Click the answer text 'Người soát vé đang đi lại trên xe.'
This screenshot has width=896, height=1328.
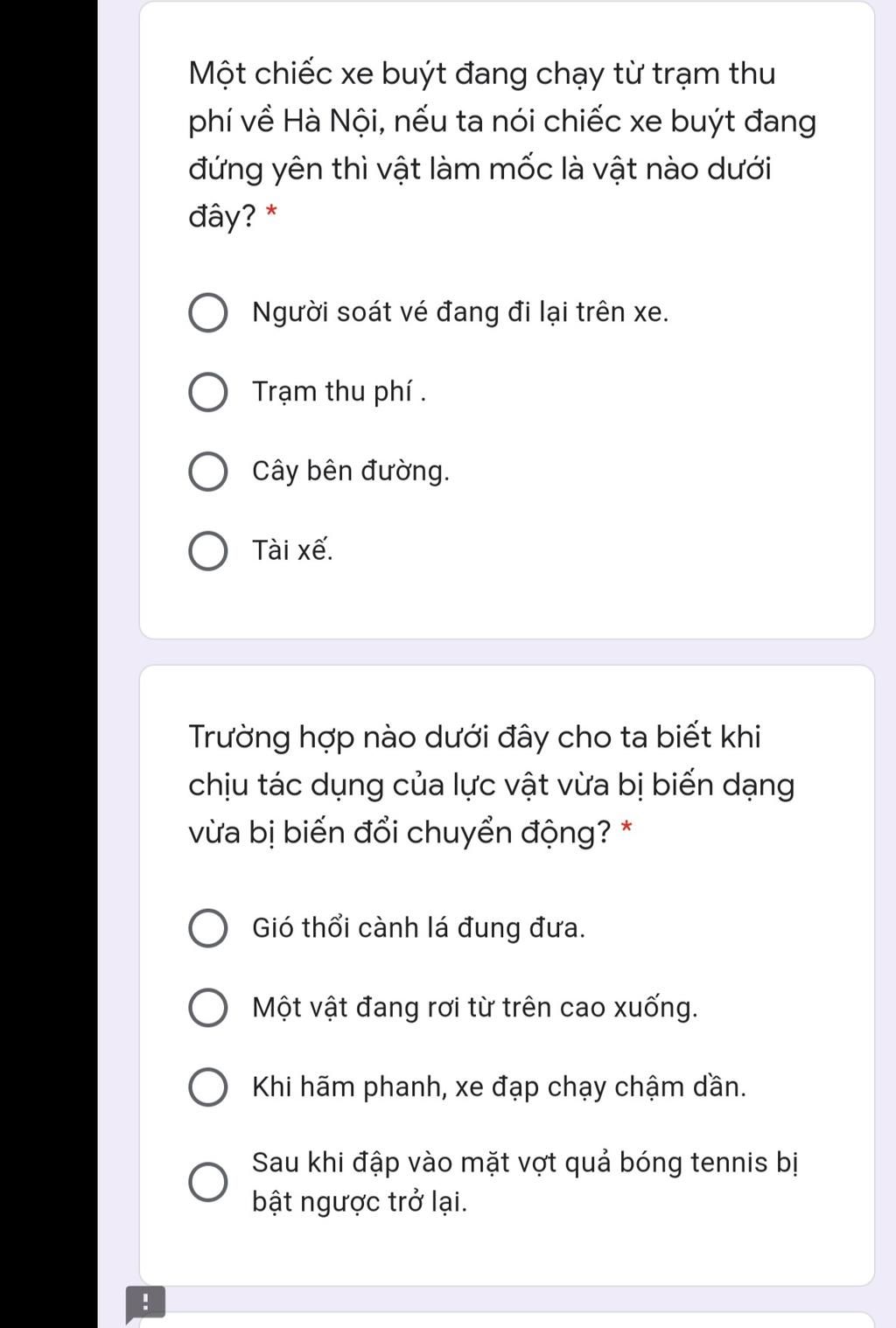(x=460, y=312)
